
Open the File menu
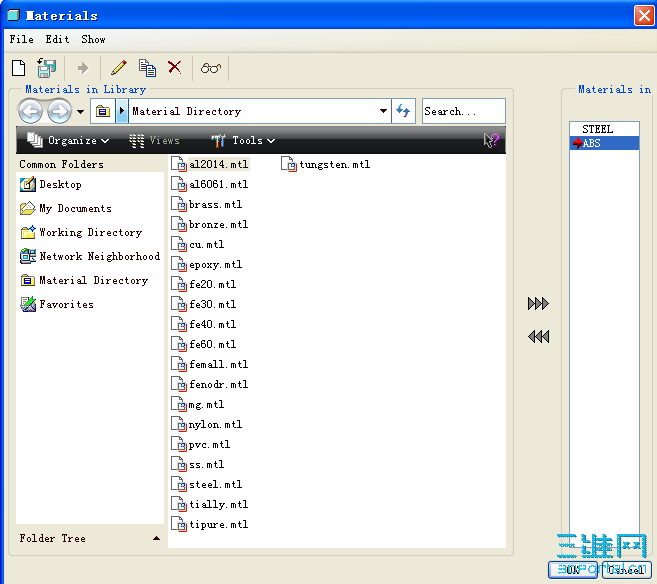coord(21,39)
